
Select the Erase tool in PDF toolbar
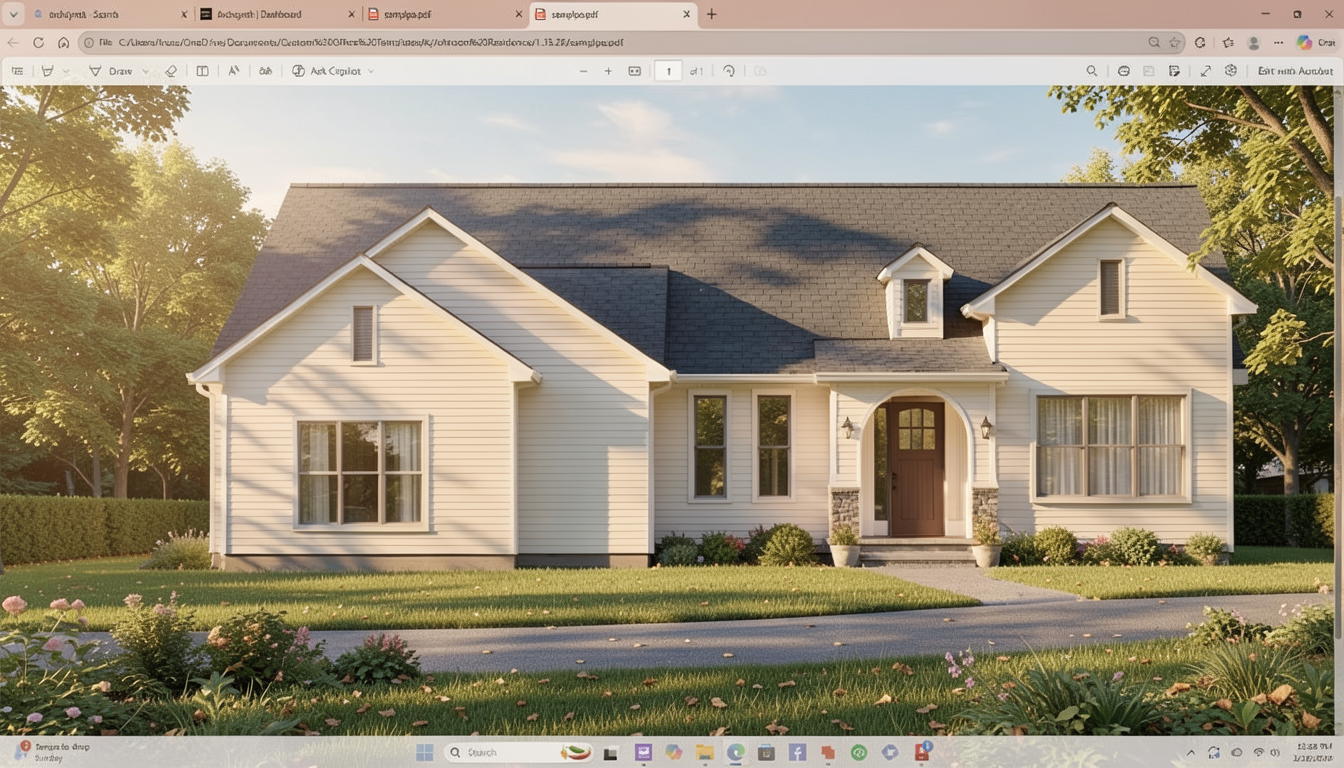pyautogui.click(x=171, y=71)
